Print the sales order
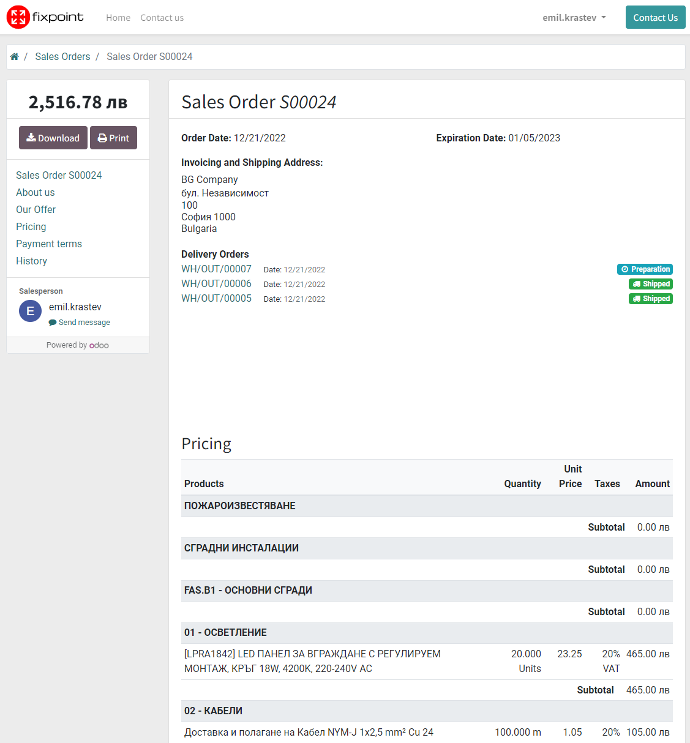Image resolution: width=690 pixels, height=743 pixels. (113, 138)
